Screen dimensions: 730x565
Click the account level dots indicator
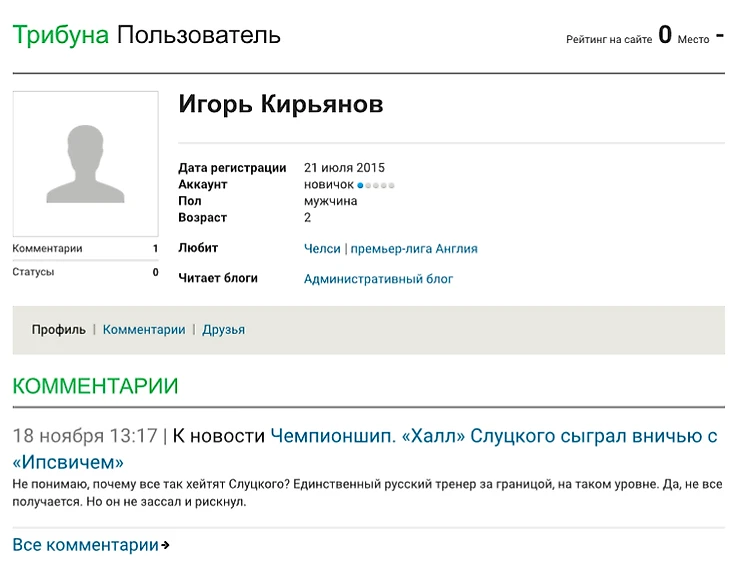coord(376,185)
